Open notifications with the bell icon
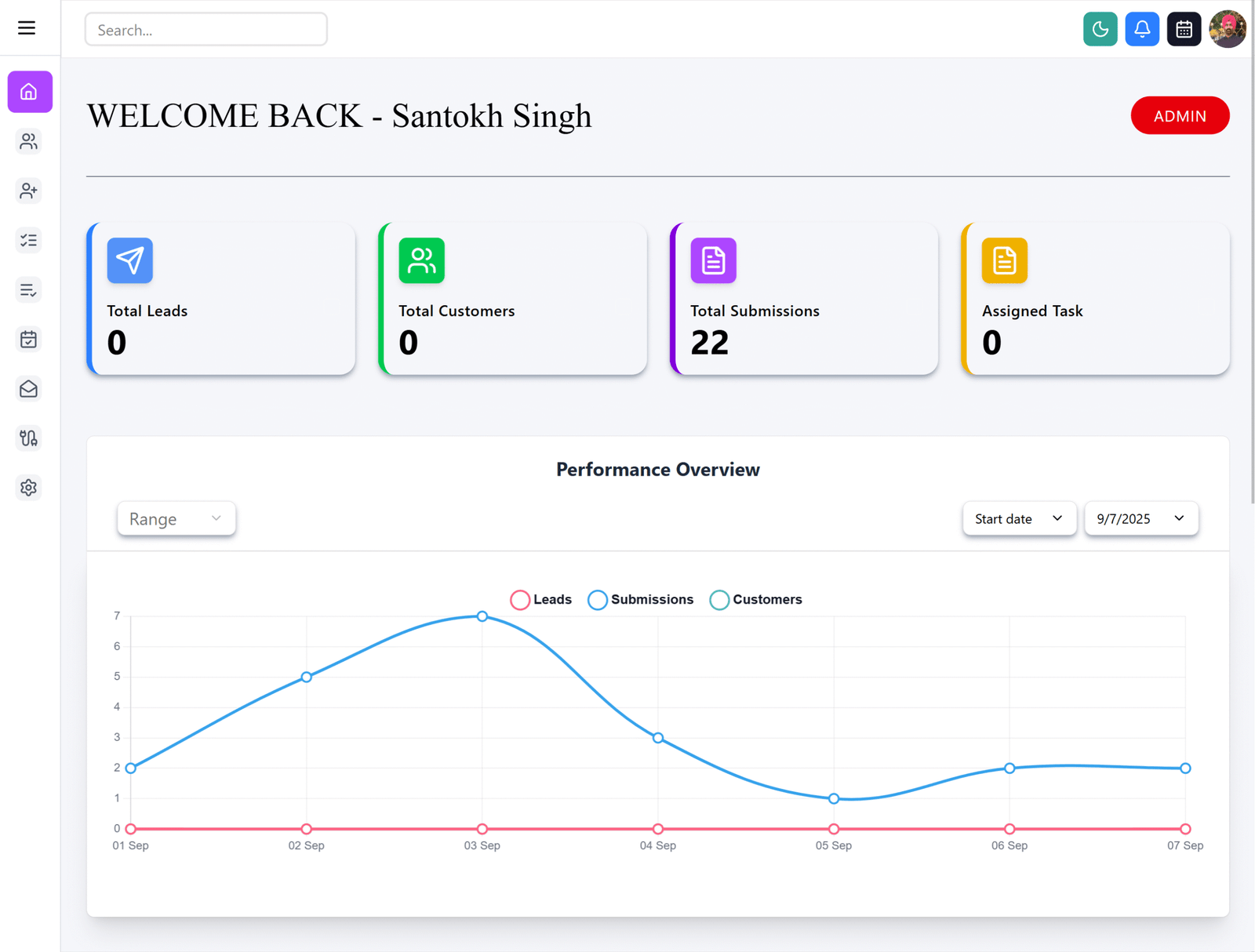This screenshot has height=952, width=1255. 1142,29
